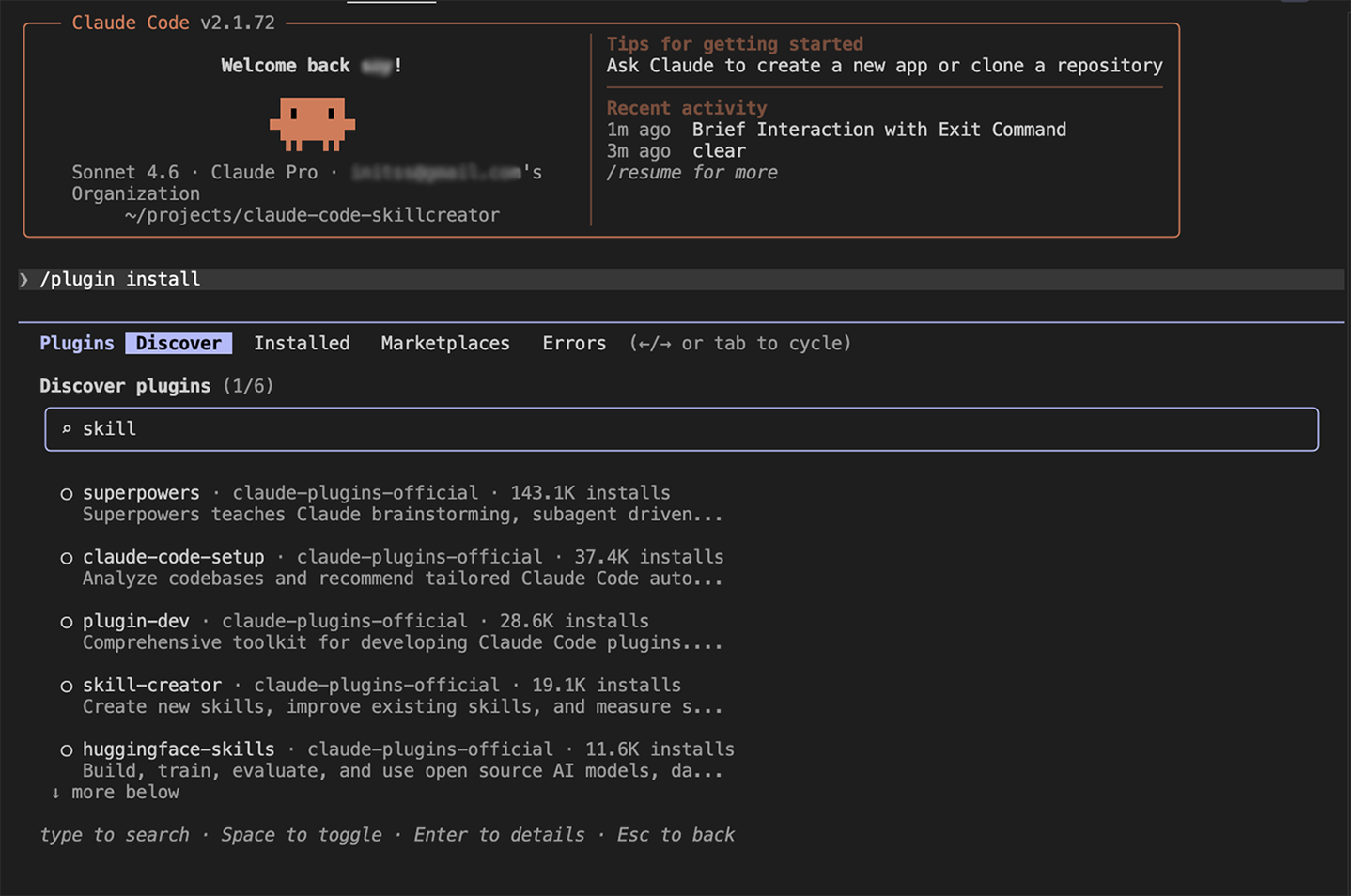Click the skill-creator plugin name
The image size is (1351, 896).
pos(152,686)
